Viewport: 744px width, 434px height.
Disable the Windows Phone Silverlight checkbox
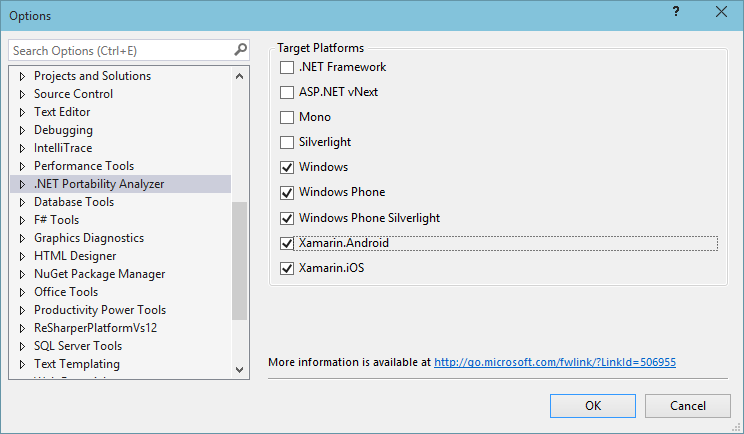[x=288, y=218]
